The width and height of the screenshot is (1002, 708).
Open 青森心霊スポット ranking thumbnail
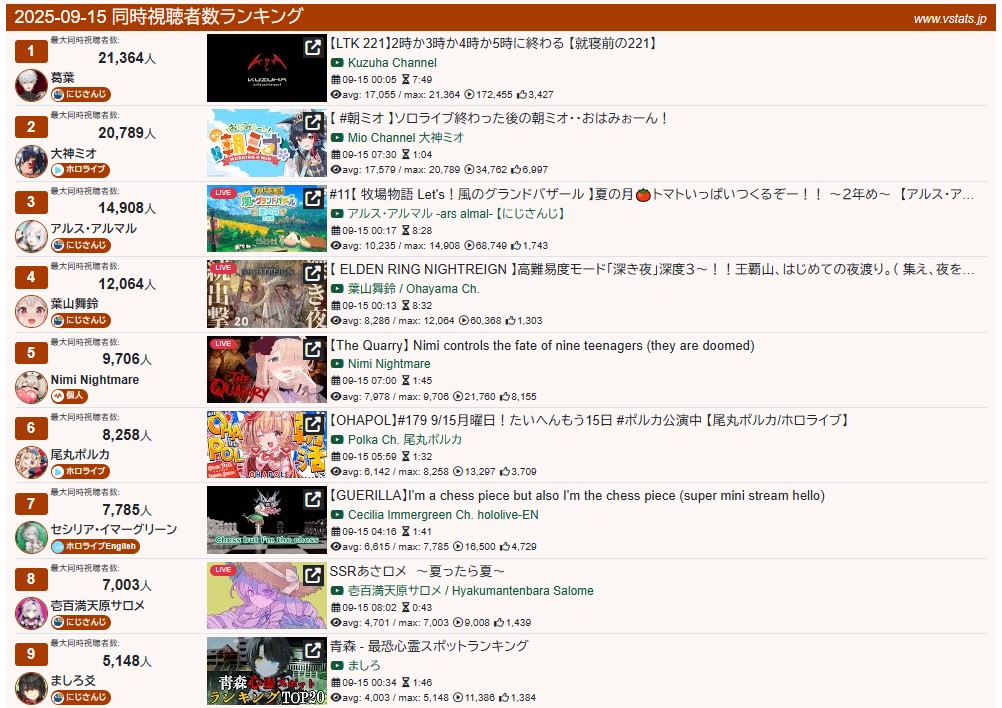266,671
